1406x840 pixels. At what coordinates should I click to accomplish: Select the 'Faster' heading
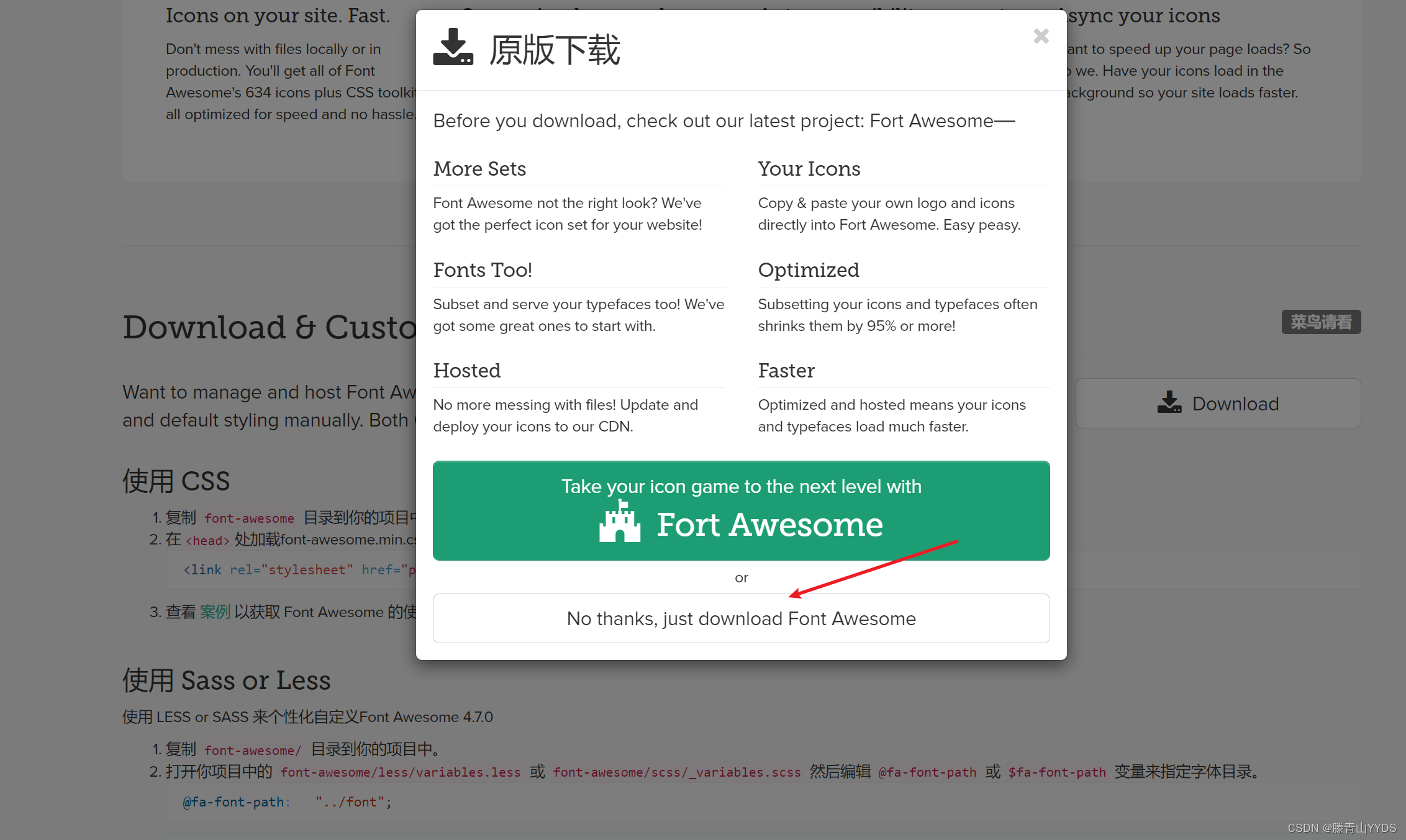tap(786, 371)
